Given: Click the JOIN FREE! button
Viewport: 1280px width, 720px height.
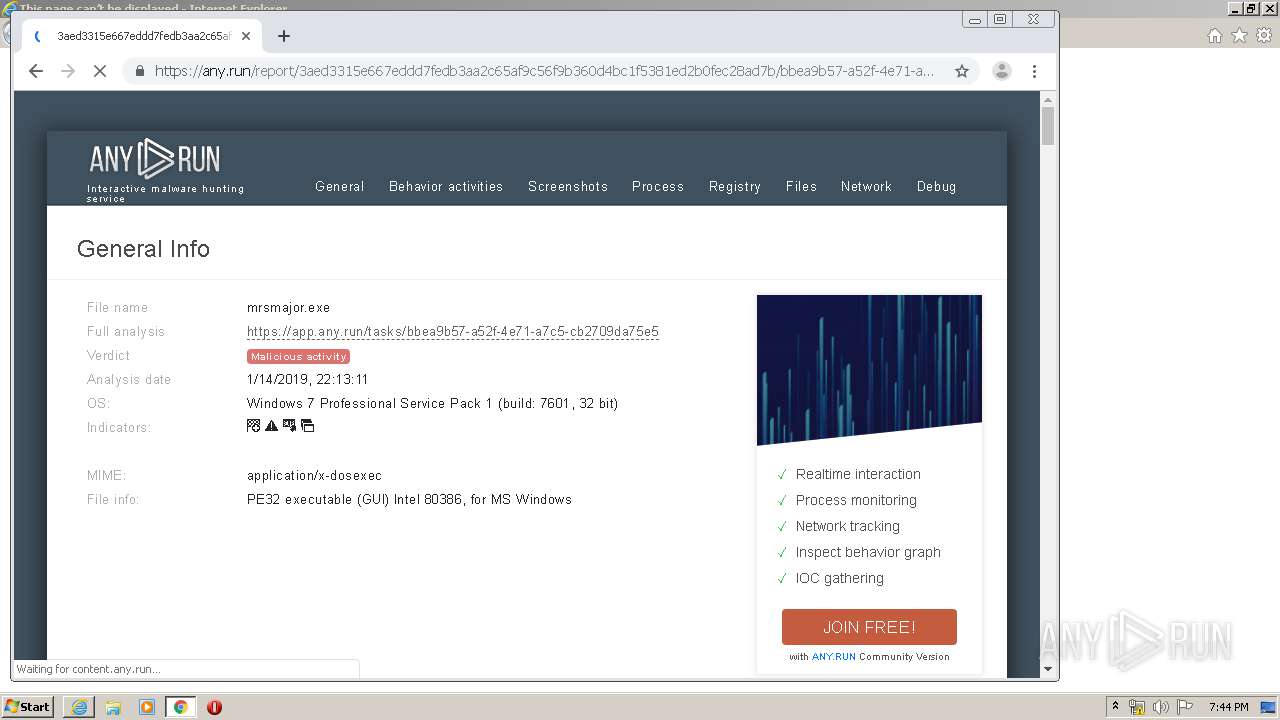Looking at the screenshot, I should (869, 627).
